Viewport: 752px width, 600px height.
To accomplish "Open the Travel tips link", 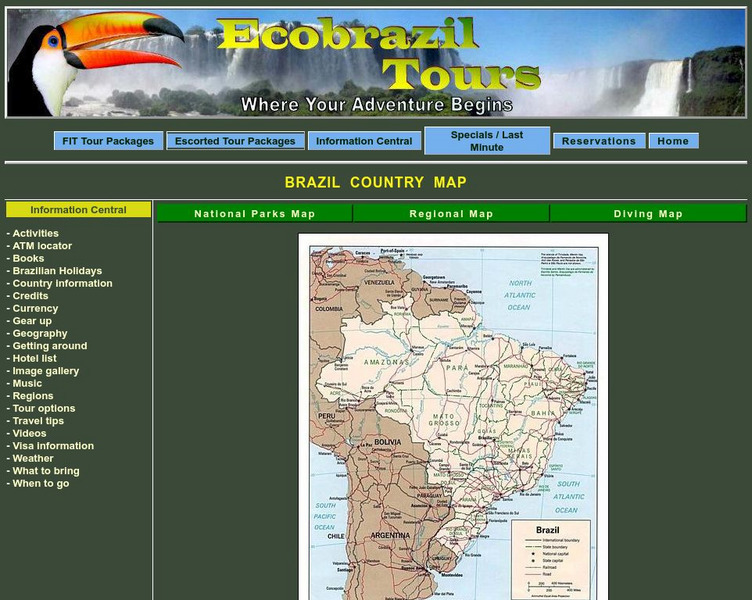I will tap(38, 420).
